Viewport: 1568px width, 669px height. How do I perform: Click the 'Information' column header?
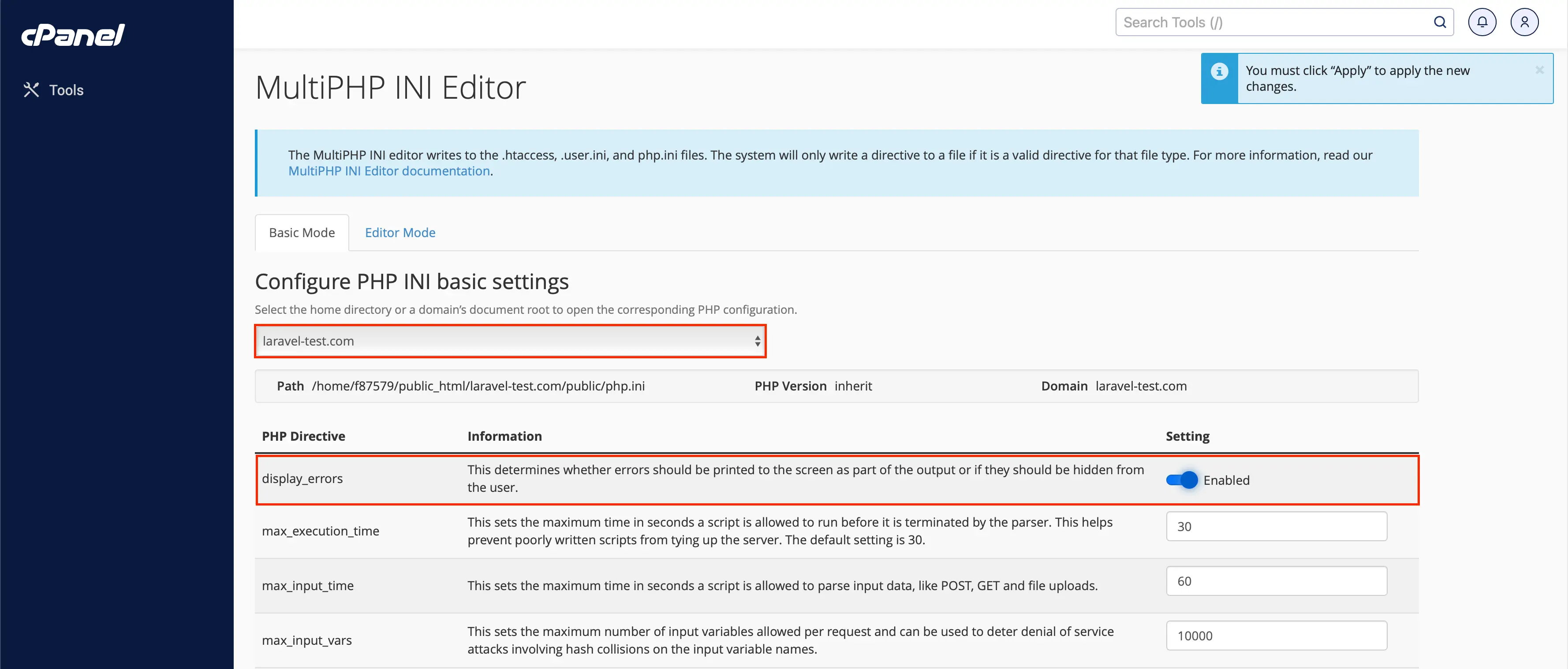pyautogui.click(x=504, y=436)
